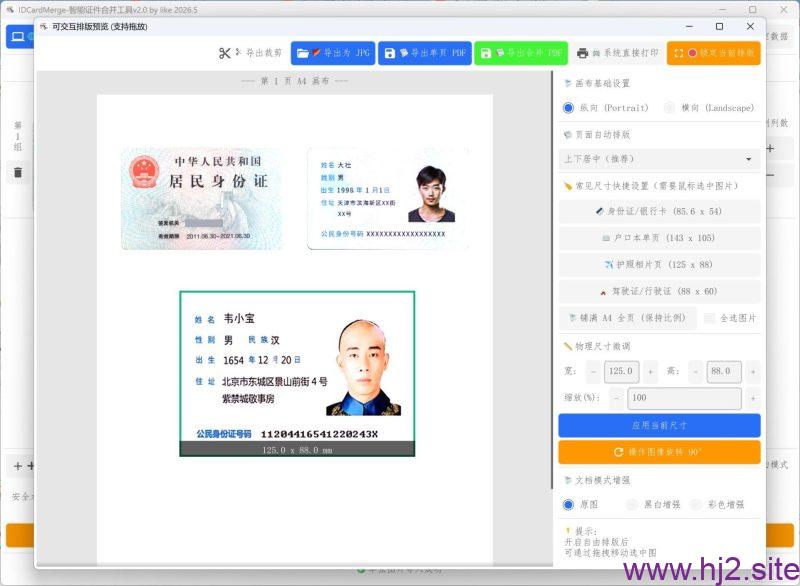Click 导出单页 PDF button
Image resolution: width=800 pixels, height=586 pixels.
pos(425,53)
